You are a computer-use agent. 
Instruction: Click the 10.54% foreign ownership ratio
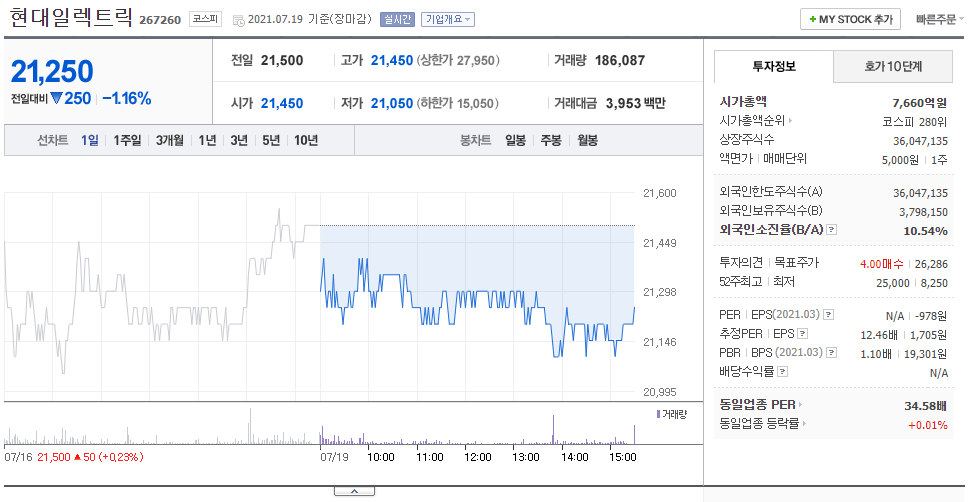(x=926, y=231)
